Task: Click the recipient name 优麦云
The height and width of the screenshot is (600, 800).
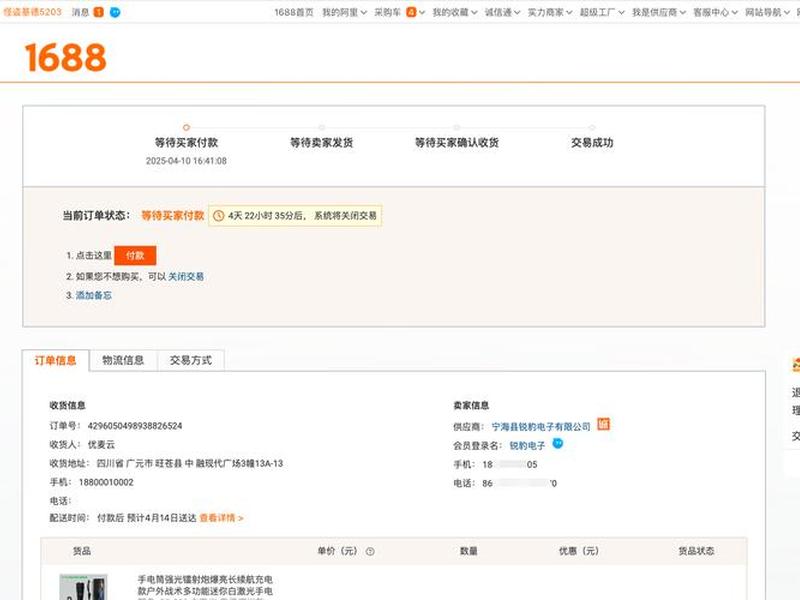Action: (101, 445)
